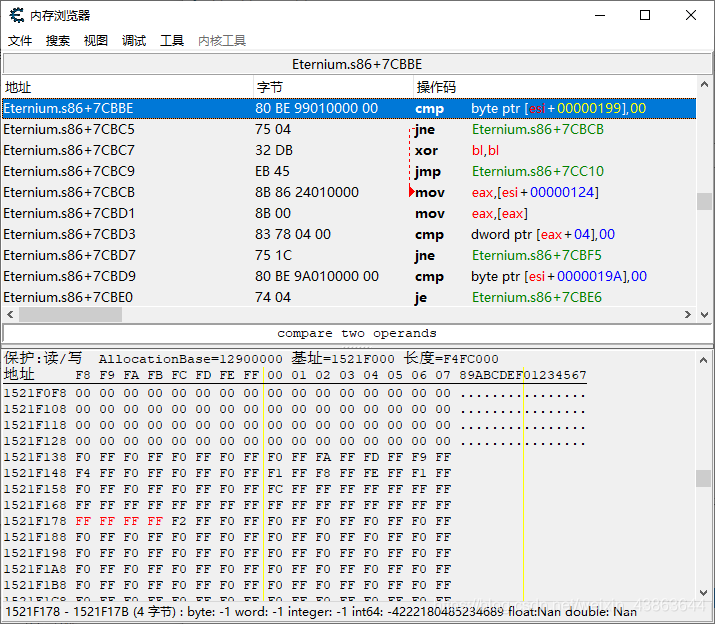715x624 pixels.
Task: Click the horizontal scroll right arrow
Action: coord(688,315)
